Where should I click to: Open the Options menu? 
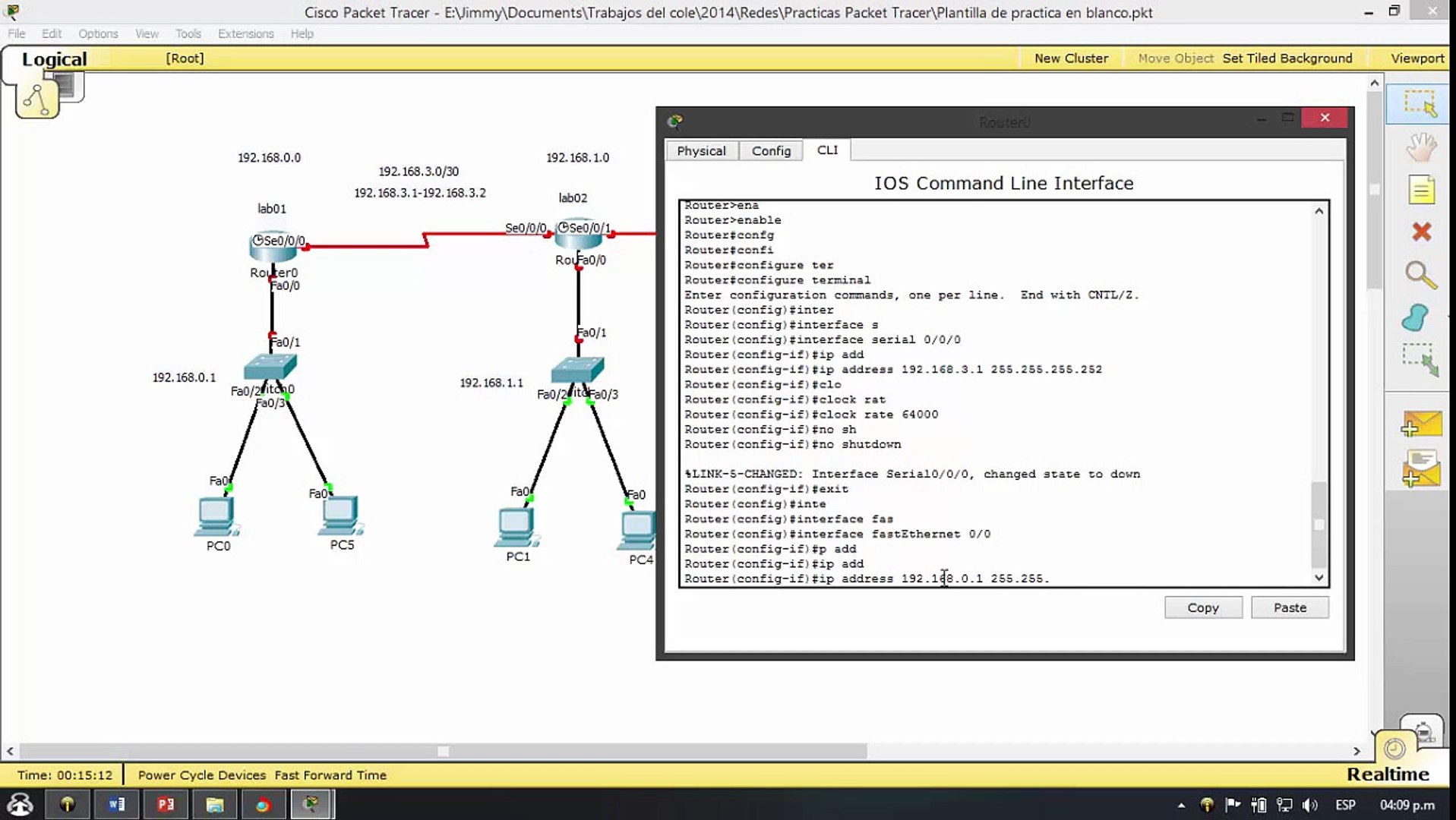97,33
